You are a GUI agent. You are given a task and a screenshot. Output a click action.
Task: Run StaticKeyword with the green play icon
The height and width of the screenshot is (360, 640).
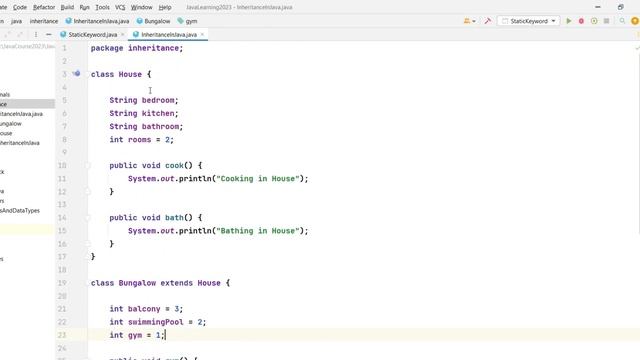point(569,21)
